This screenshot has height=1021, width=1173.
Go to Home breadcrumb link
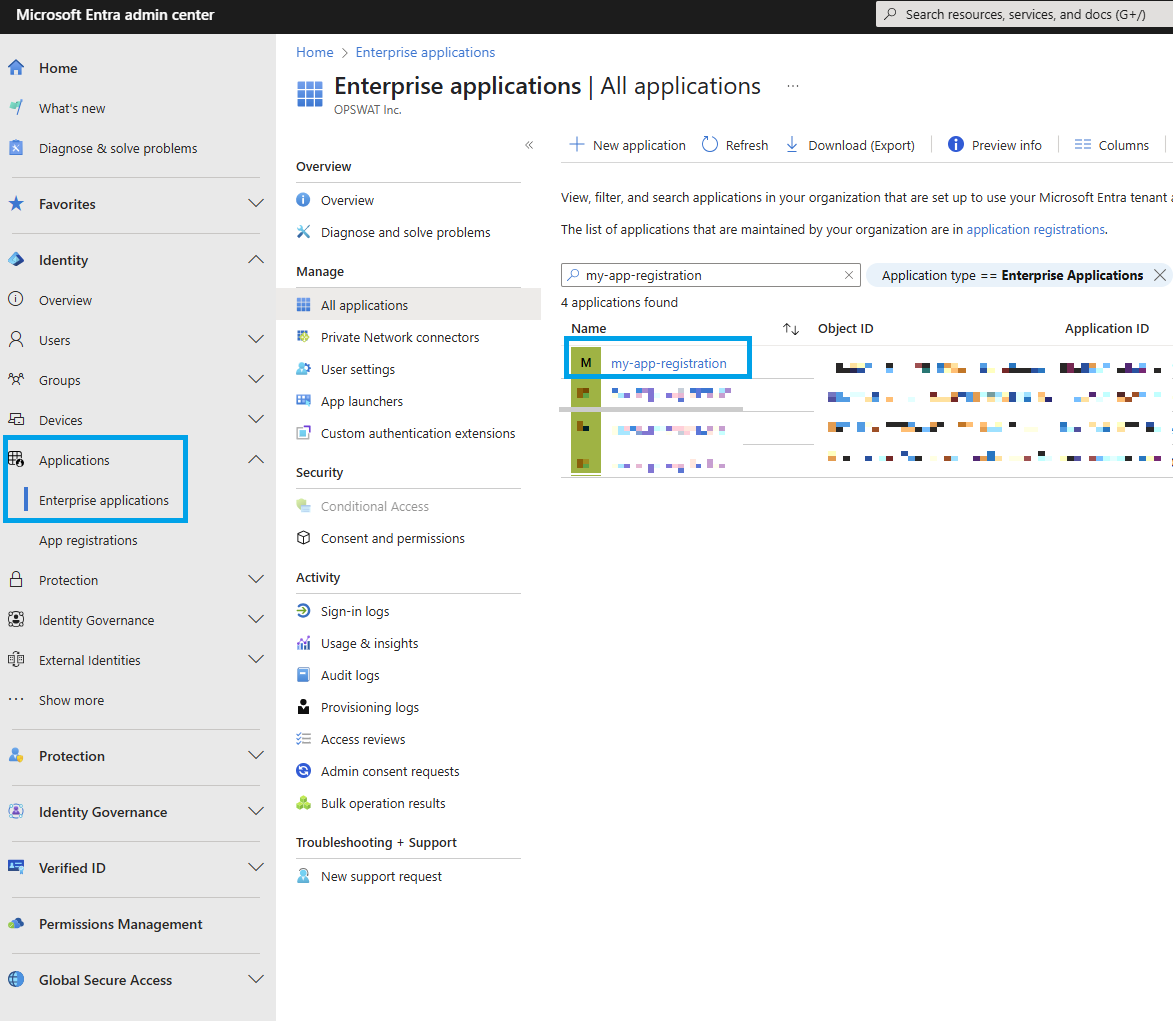coord(315,52)
